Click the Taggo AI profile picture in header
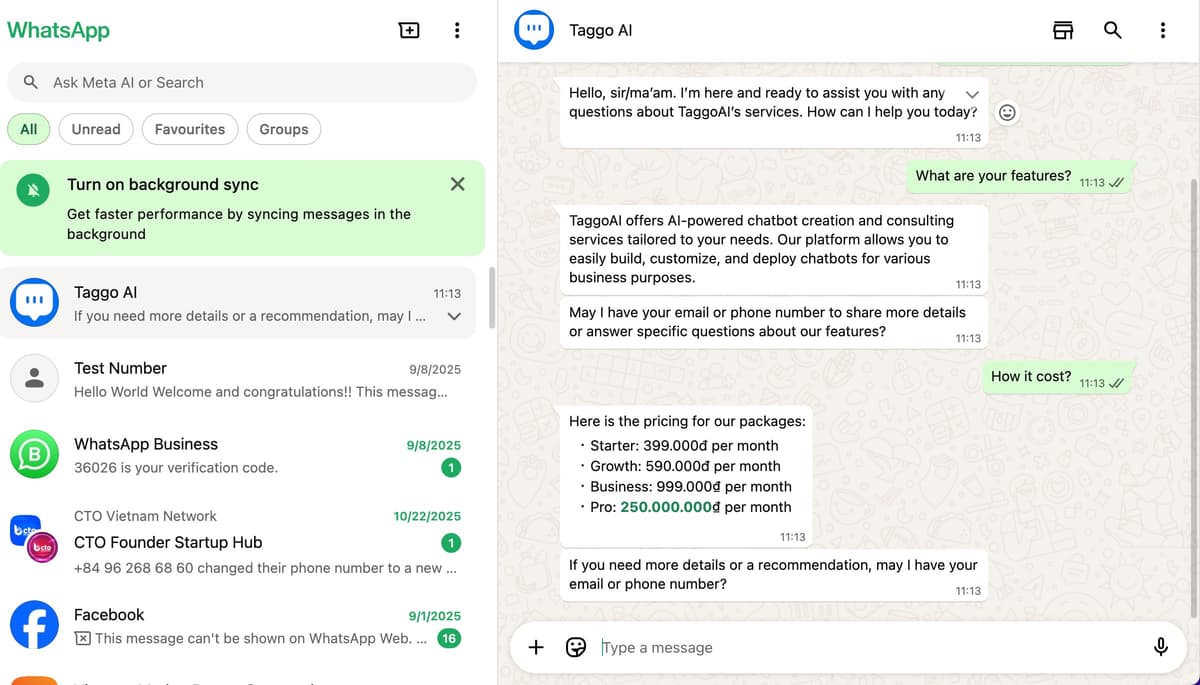1200x685 pixels. (533, 30)
